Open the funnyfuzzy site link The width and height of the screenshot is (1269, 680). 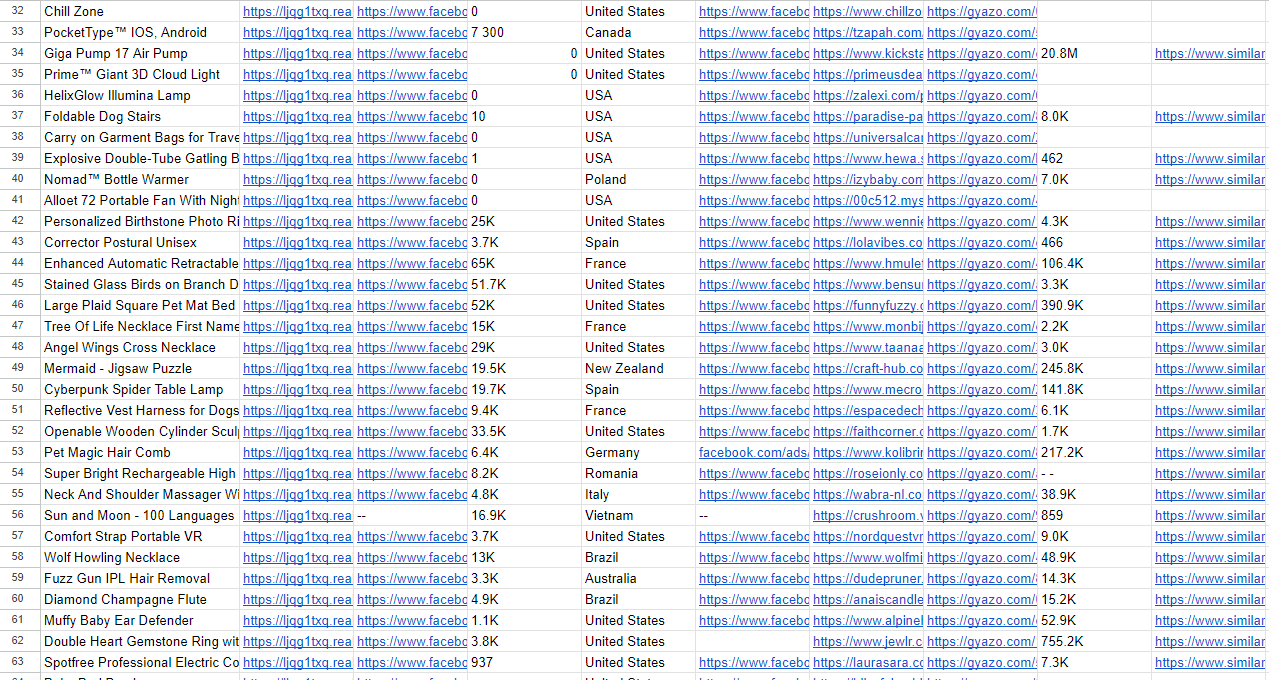pyautogui.click(x=867, y=306)
